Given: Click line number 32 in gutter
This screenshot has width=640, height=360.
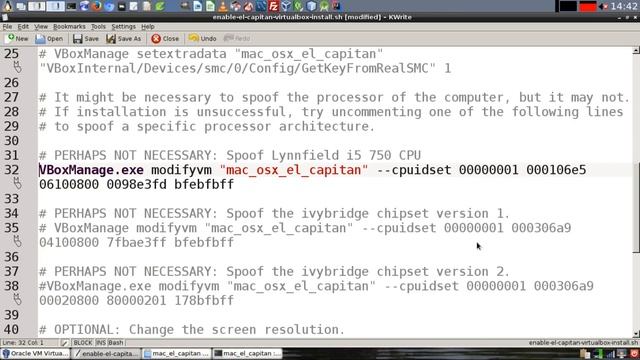Looking at the screenshot, I should pos(11,170).
